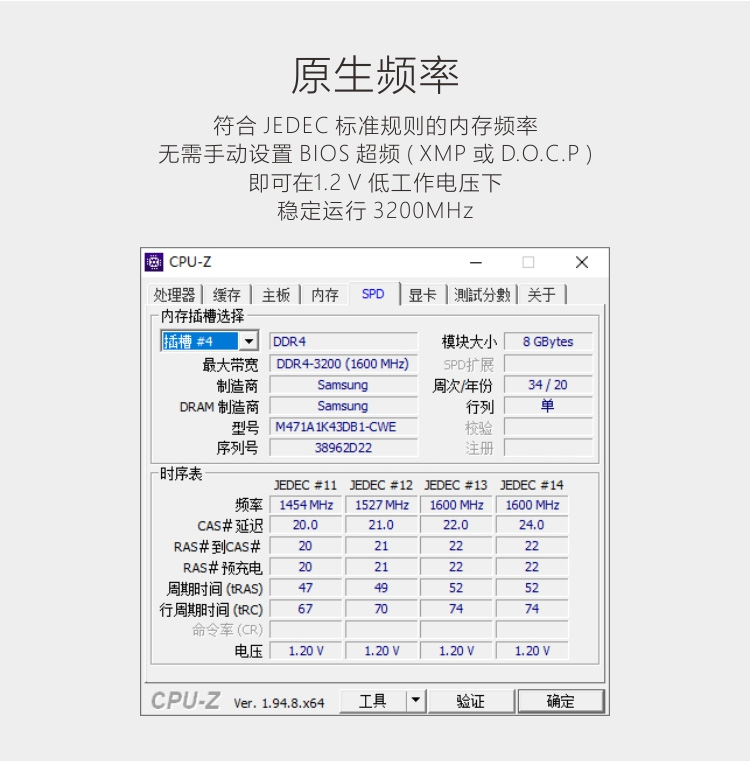Minimize the CPU-Z window
The image size is (750, 761).
[x=476, y=262]
